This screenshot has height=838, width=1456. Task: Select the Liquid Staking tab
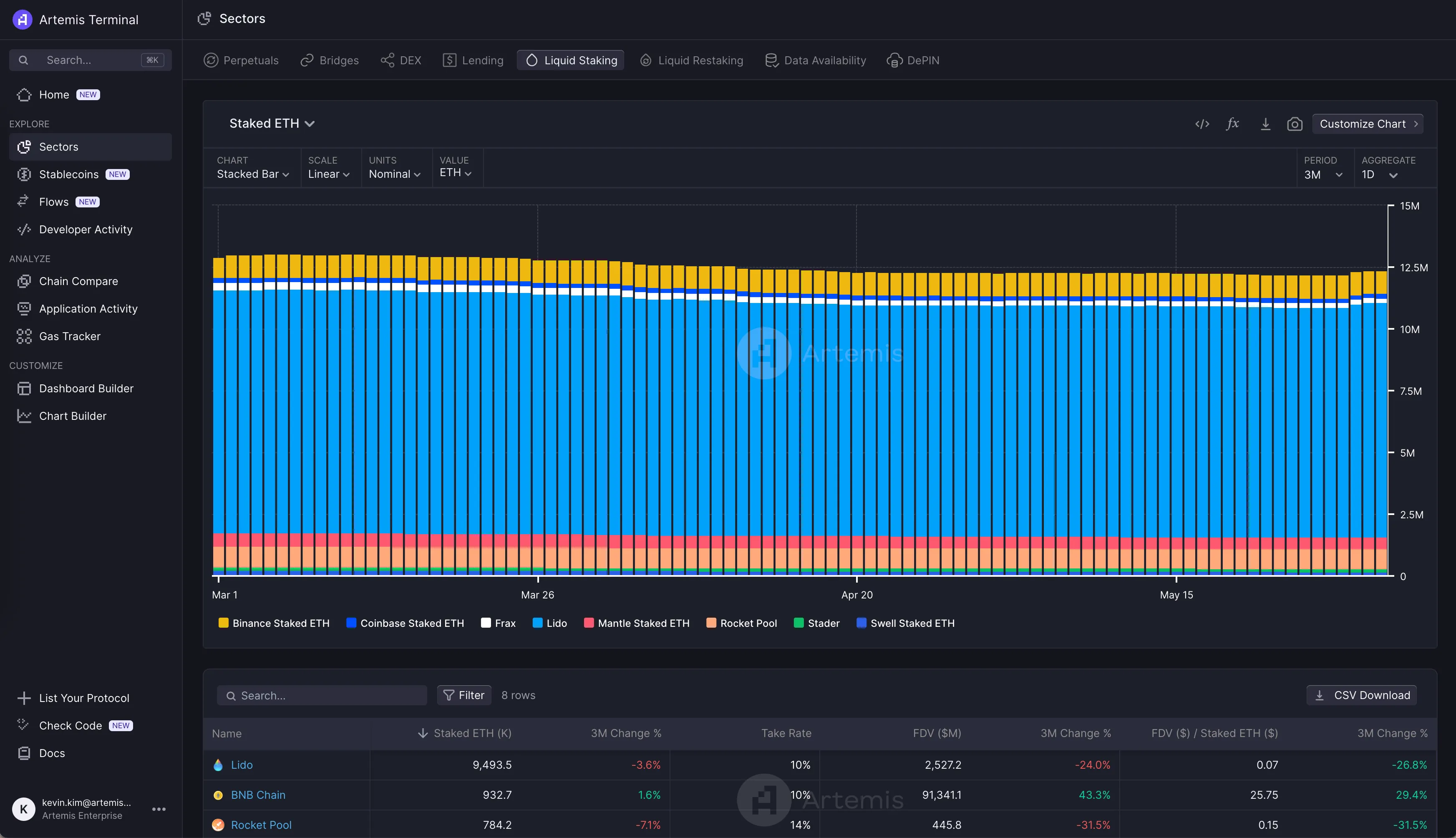coord(571,61)
